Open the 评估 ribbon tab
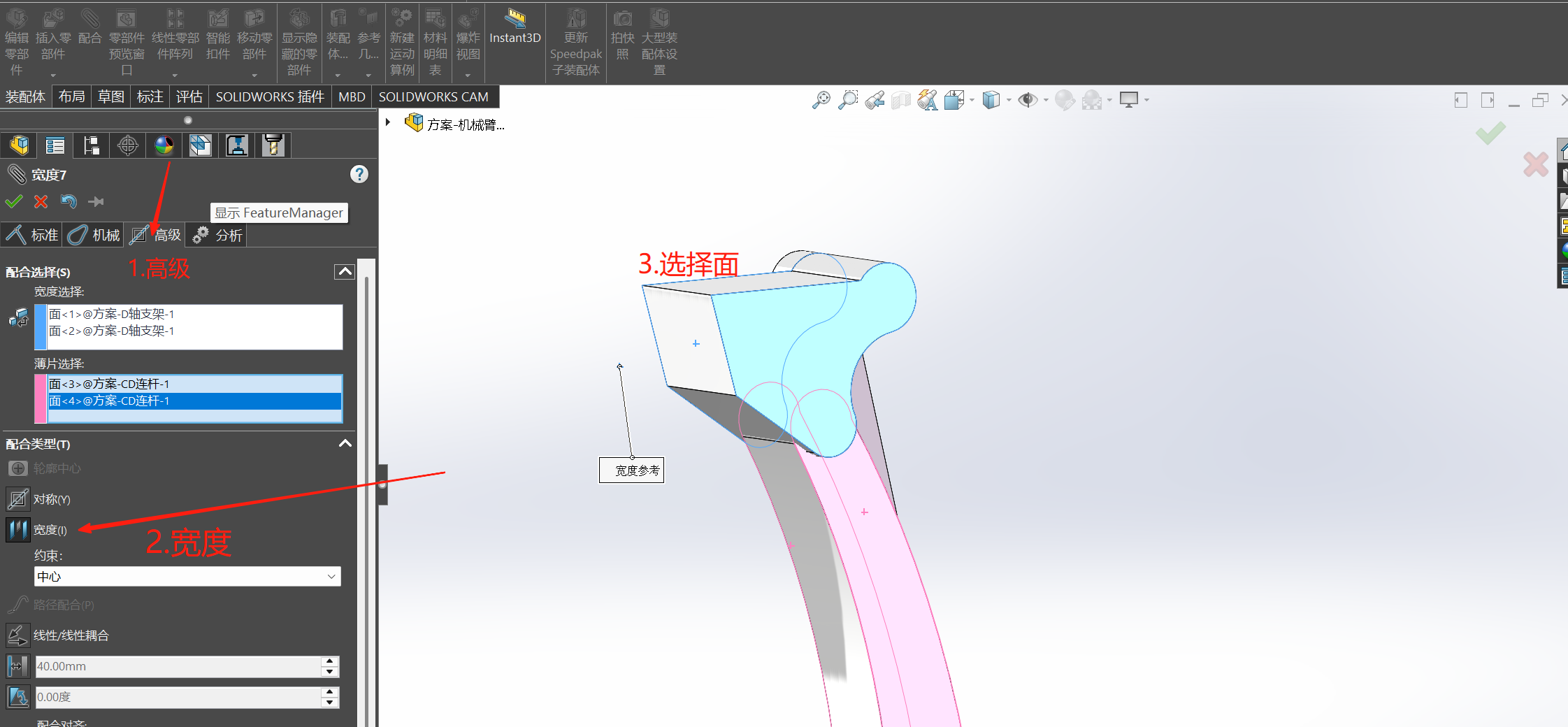Screen dimensions: 1568x727 [x=188, y=96]
